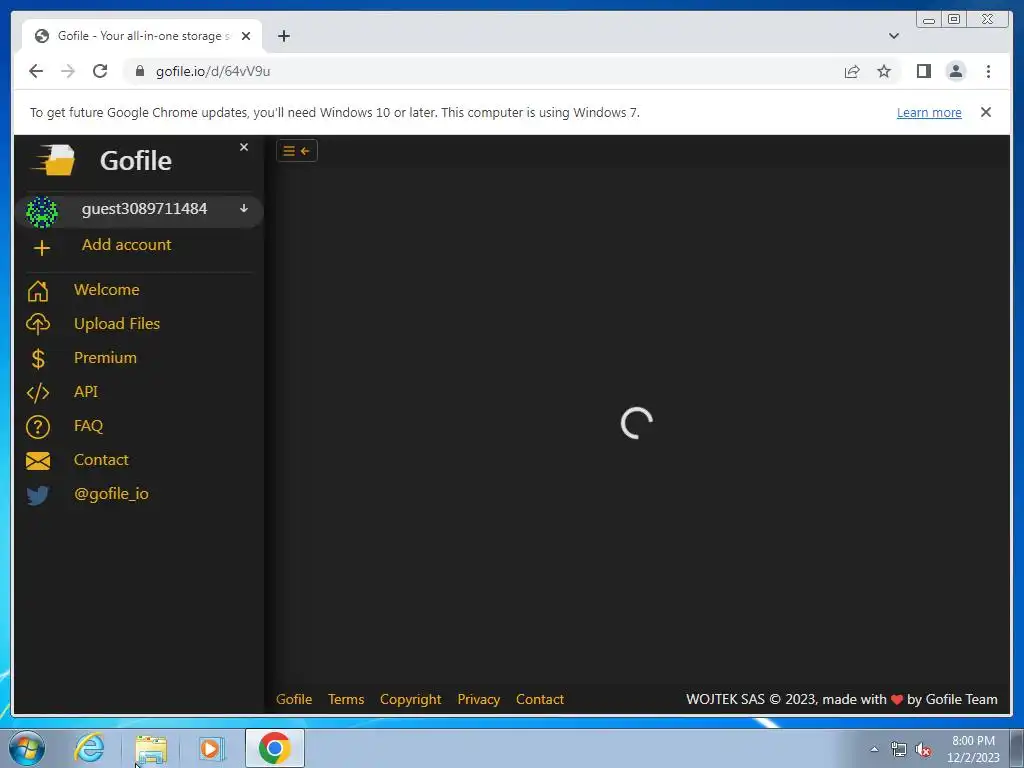Screen dimensions: 1024x768
Task: Click the Chrome taskbar icon
Action: pos(275,748)
